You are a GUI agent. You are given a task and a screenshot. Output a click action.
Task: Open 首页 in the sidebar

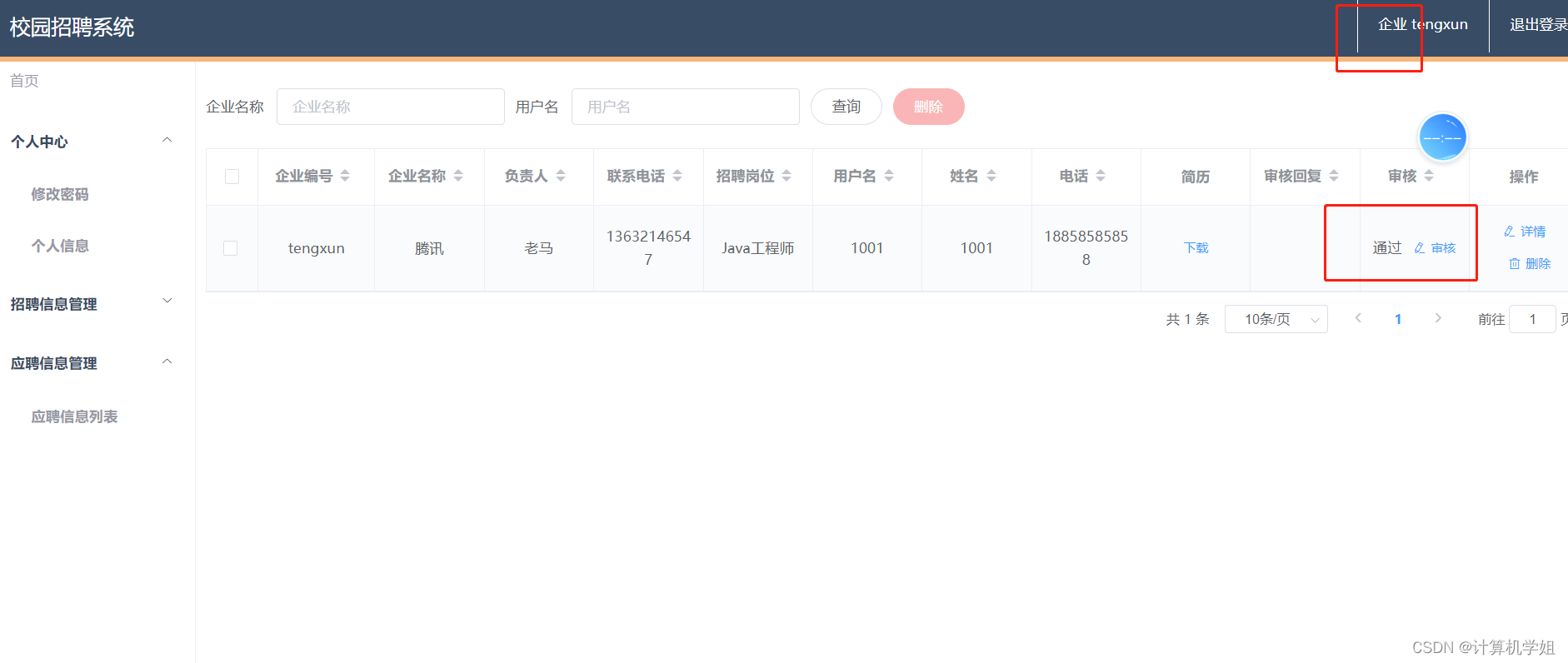pyautogui.click(x=24, y=81)
